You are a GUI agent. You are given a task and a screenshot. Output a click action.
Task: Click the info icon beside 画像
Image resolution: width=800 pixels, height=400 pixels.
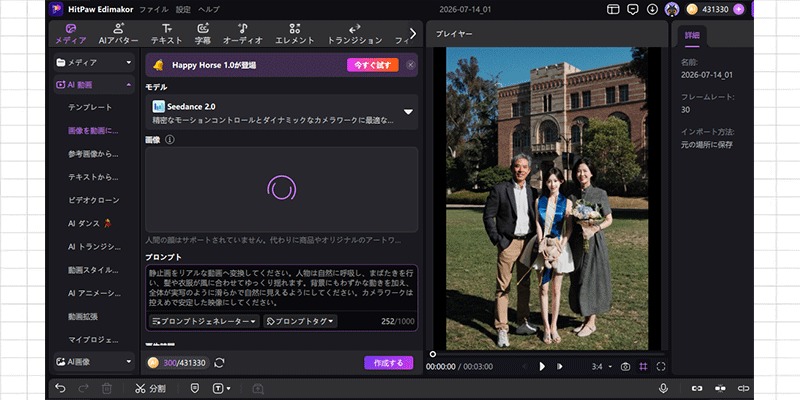[x=170, y=139]
